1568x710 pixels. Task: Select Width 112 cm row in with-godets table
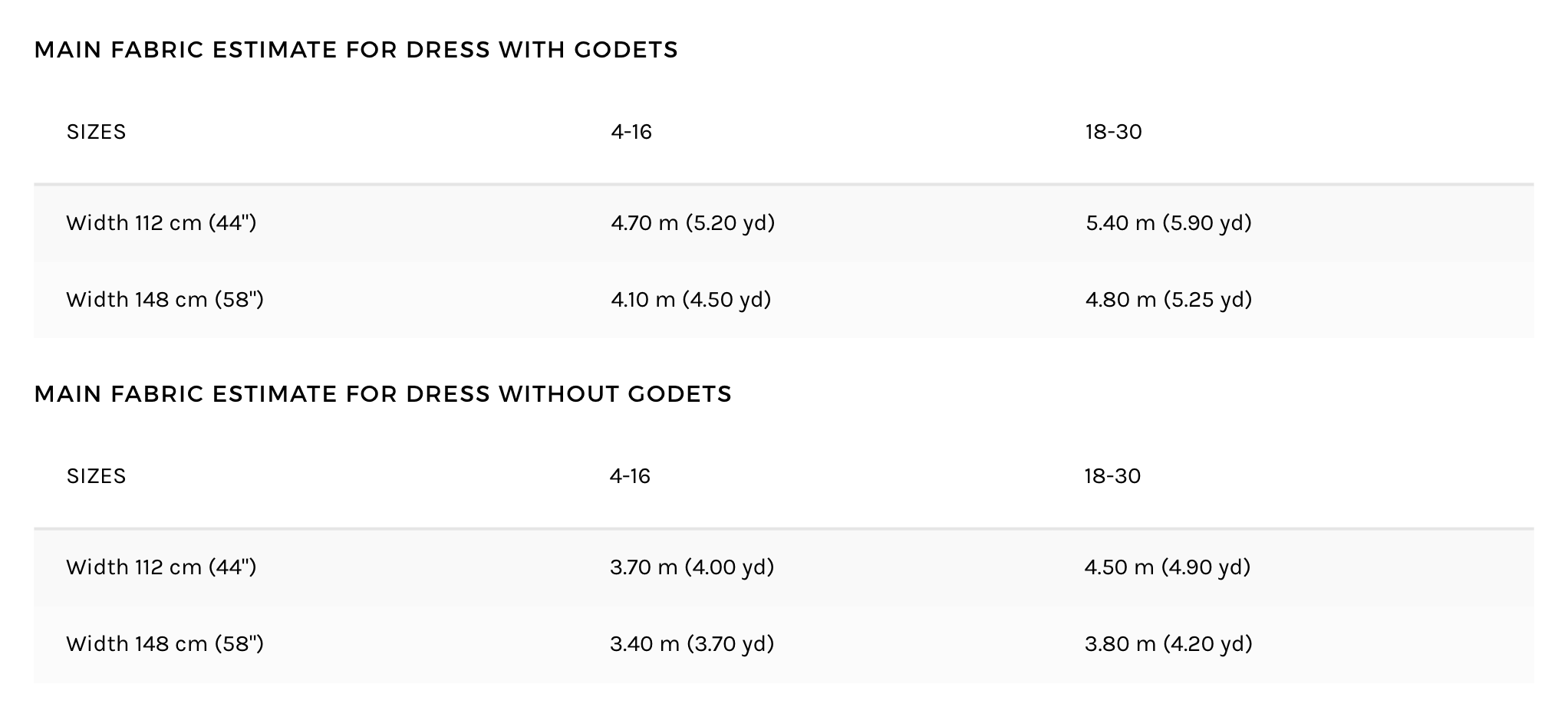point(161,223)
